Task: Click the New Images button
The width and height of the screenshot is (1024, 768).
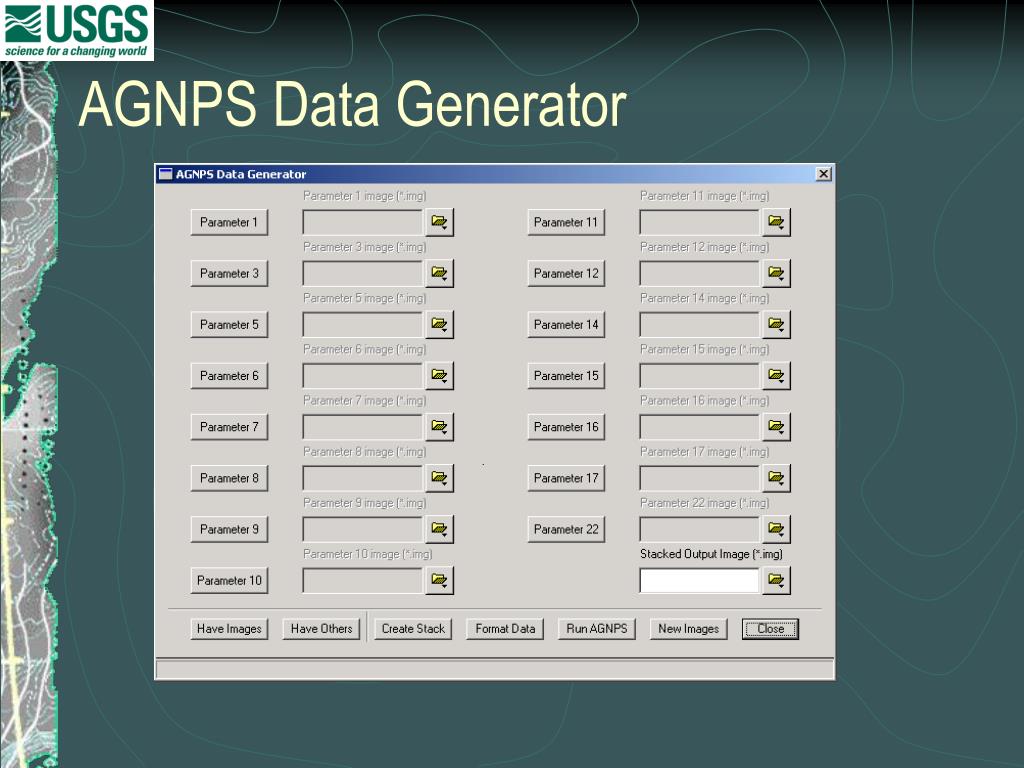Action: click(688, 629)
